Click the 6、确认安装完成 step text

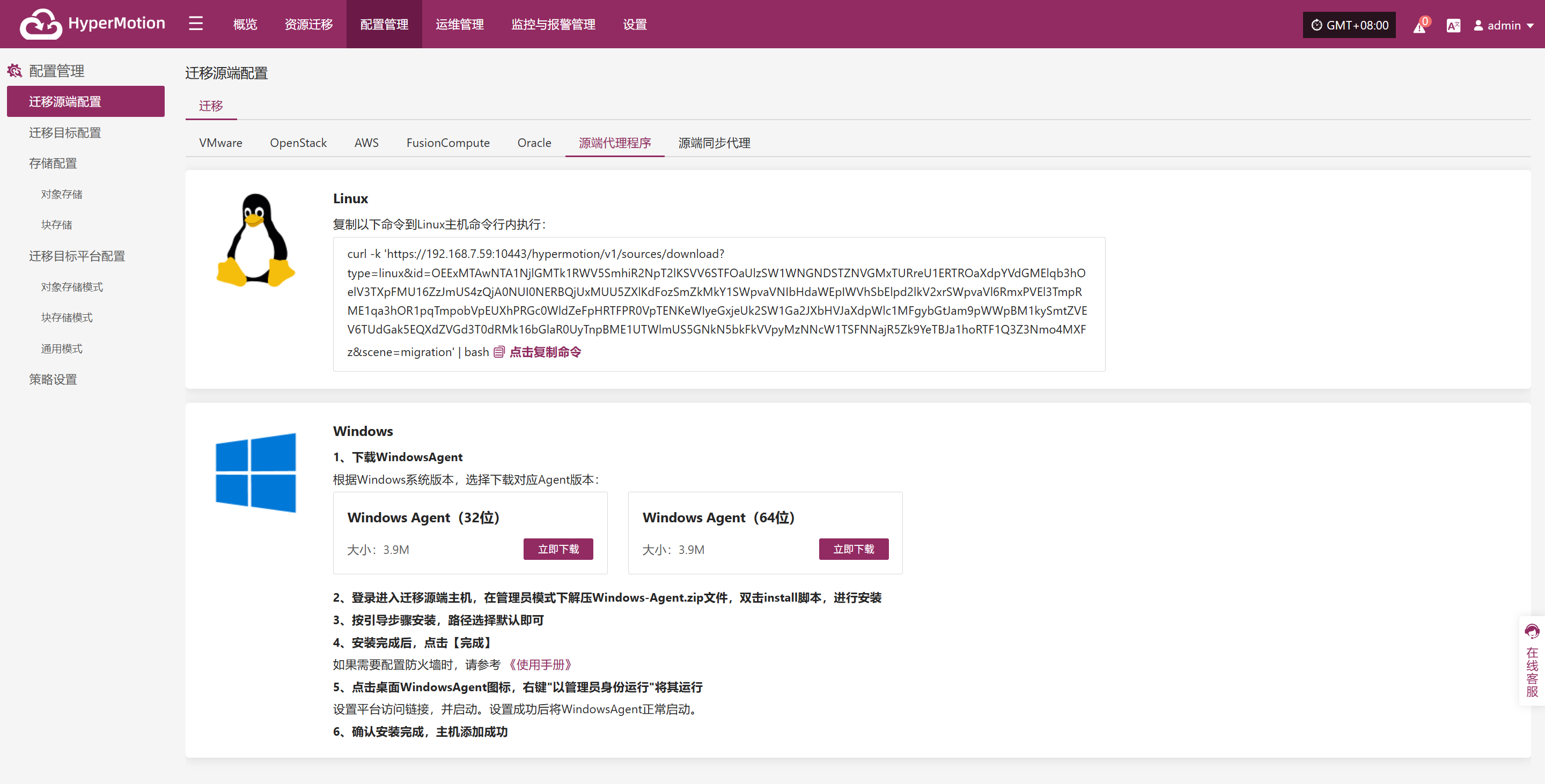click(420, 732)
